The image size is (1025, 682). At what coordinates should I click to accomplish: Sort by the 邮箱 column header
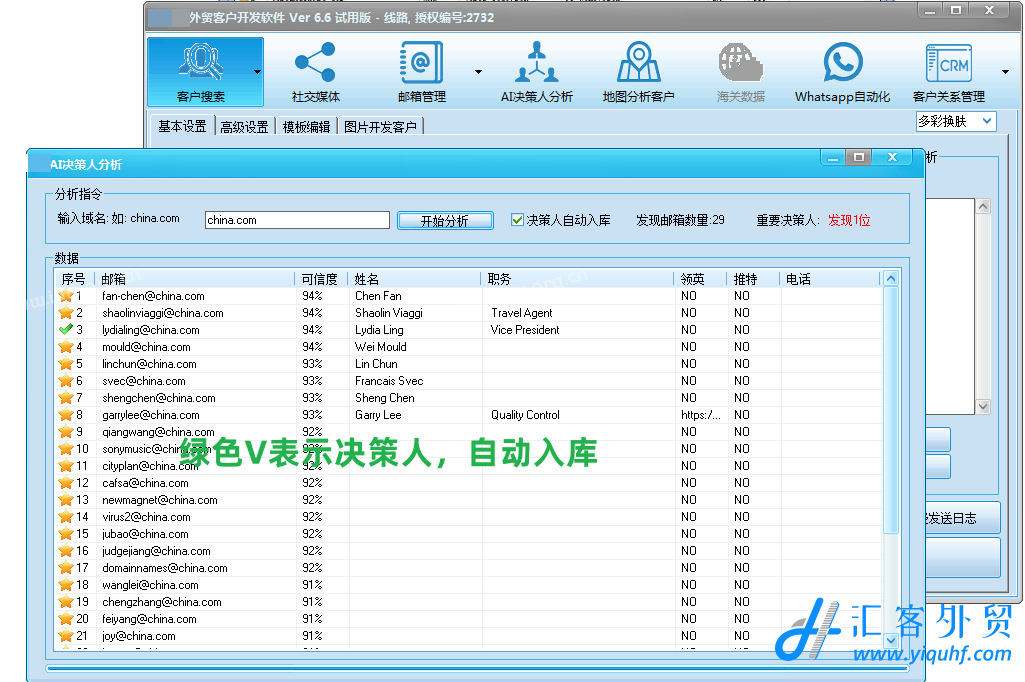[195, 279]
